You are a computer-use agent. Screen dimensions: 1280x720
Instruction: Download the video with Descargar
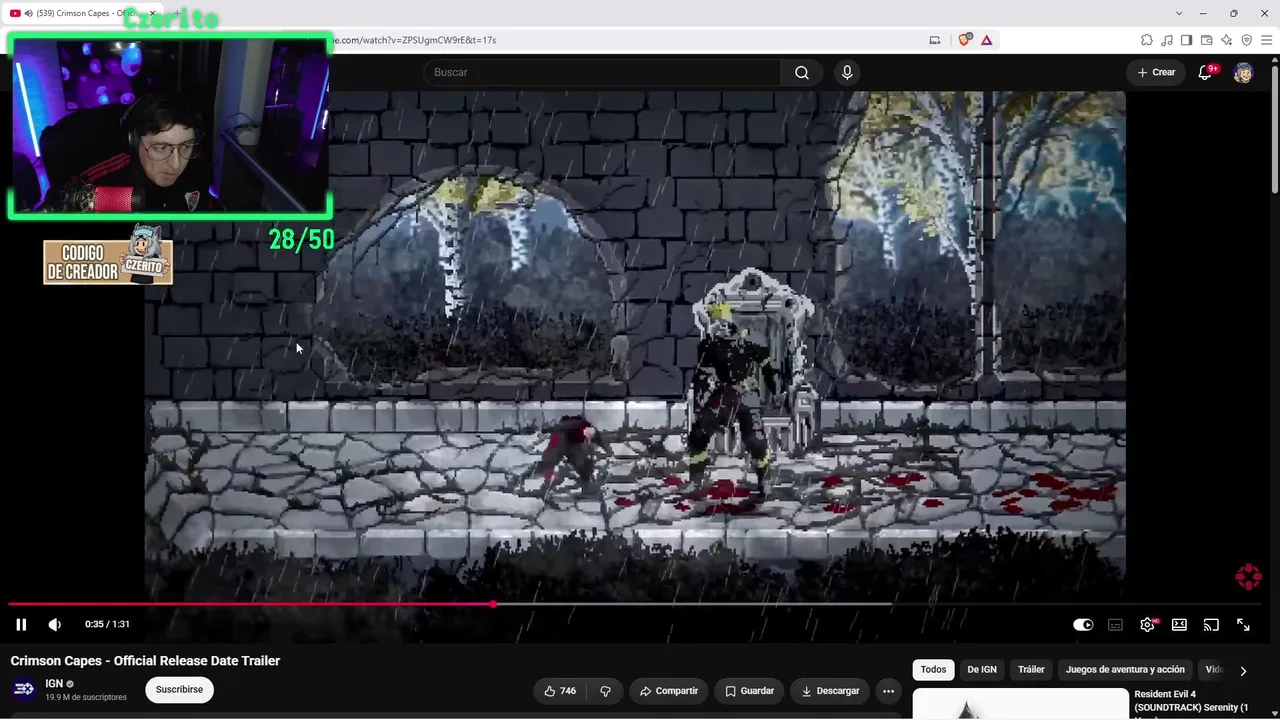830,691
